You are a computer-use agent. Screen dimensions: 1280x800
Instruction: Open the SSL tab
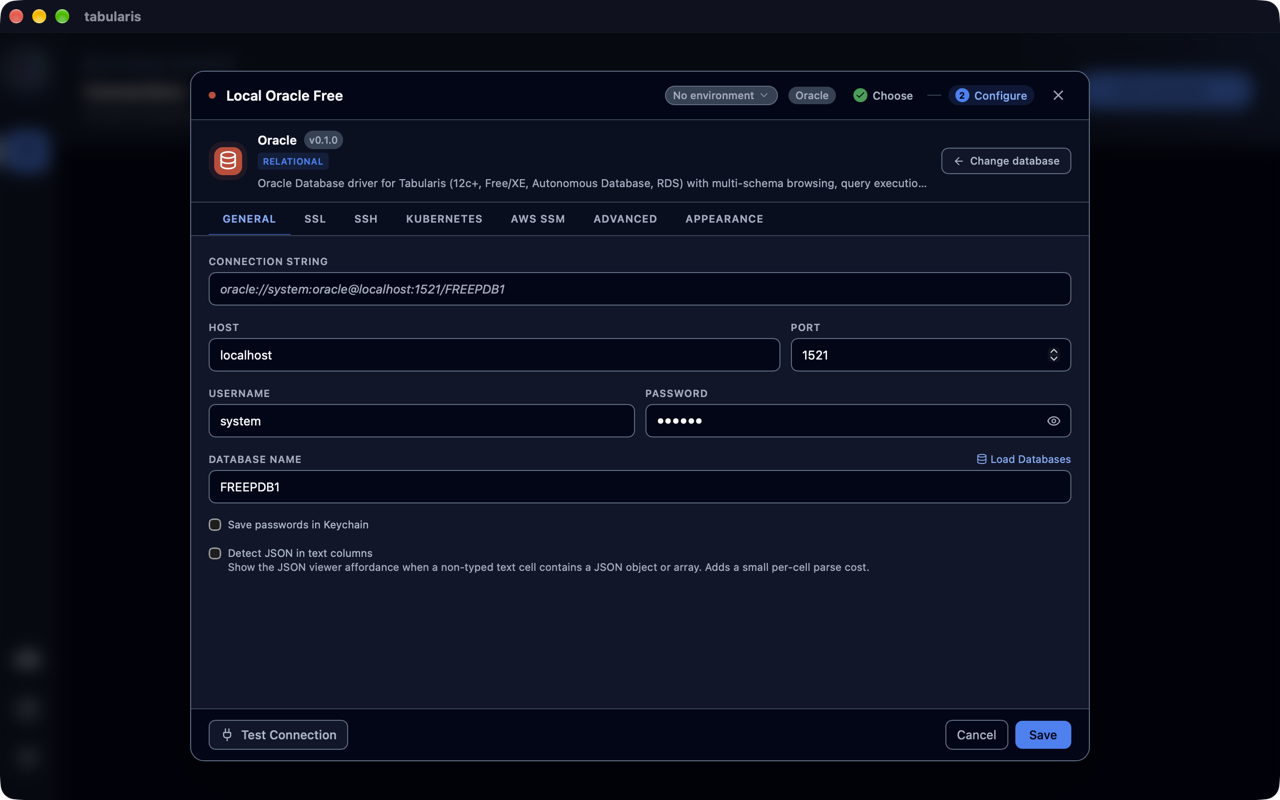click(315, 219)
